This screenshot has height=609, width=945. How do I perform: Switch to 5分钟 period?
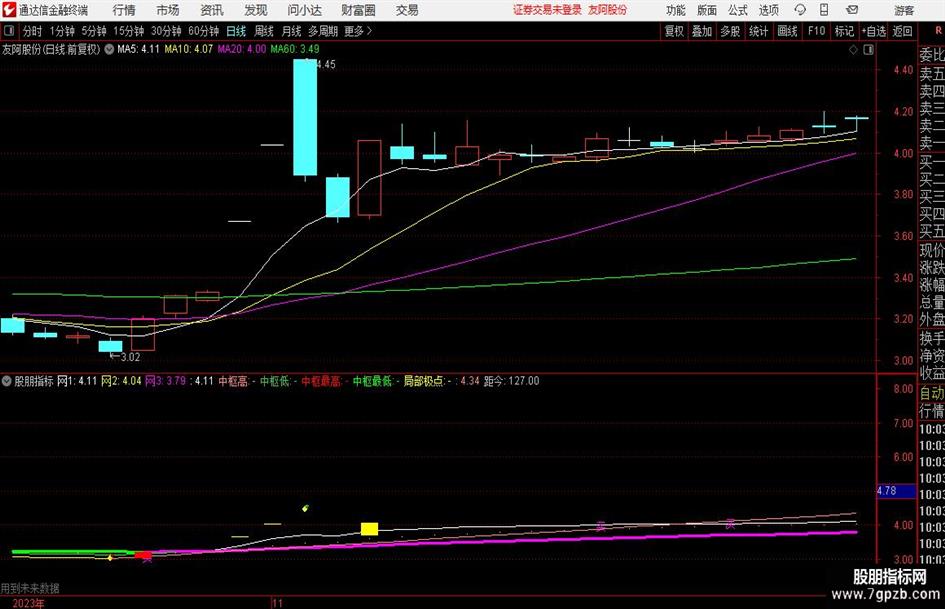tap(94, 31)
